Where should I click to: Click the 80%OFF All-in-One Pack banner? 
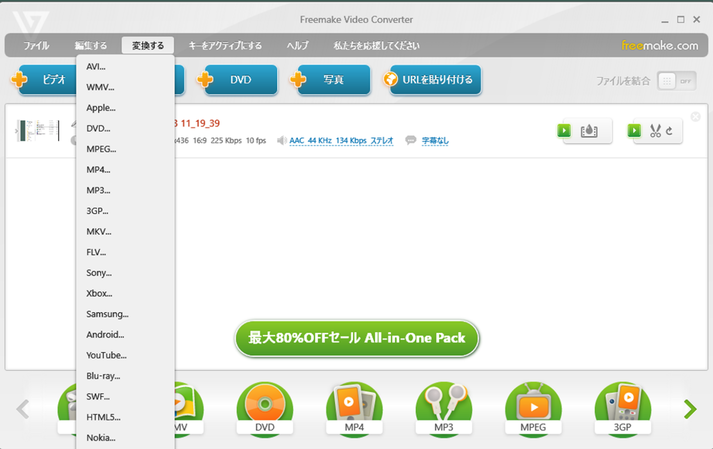point(357,338)
